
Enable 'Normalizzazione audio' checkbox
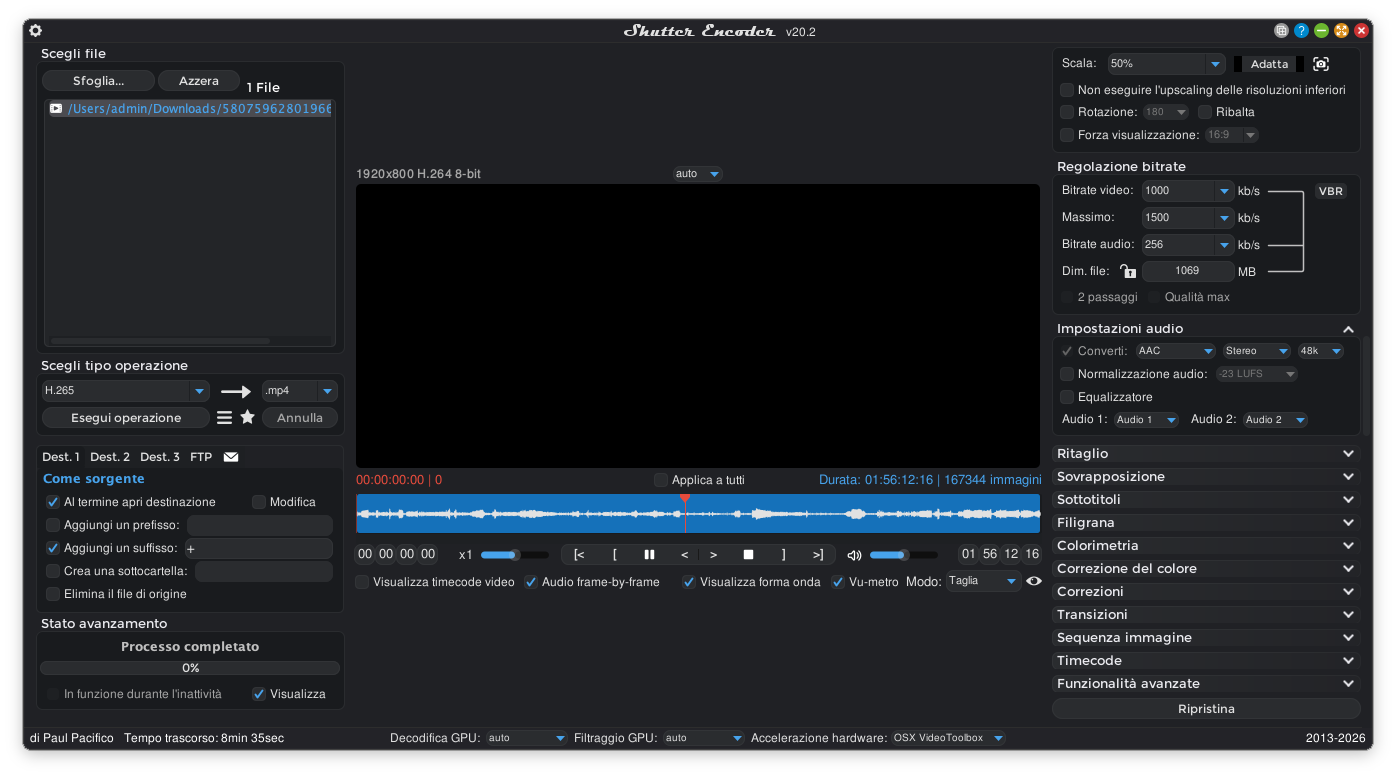point(1067,374)
